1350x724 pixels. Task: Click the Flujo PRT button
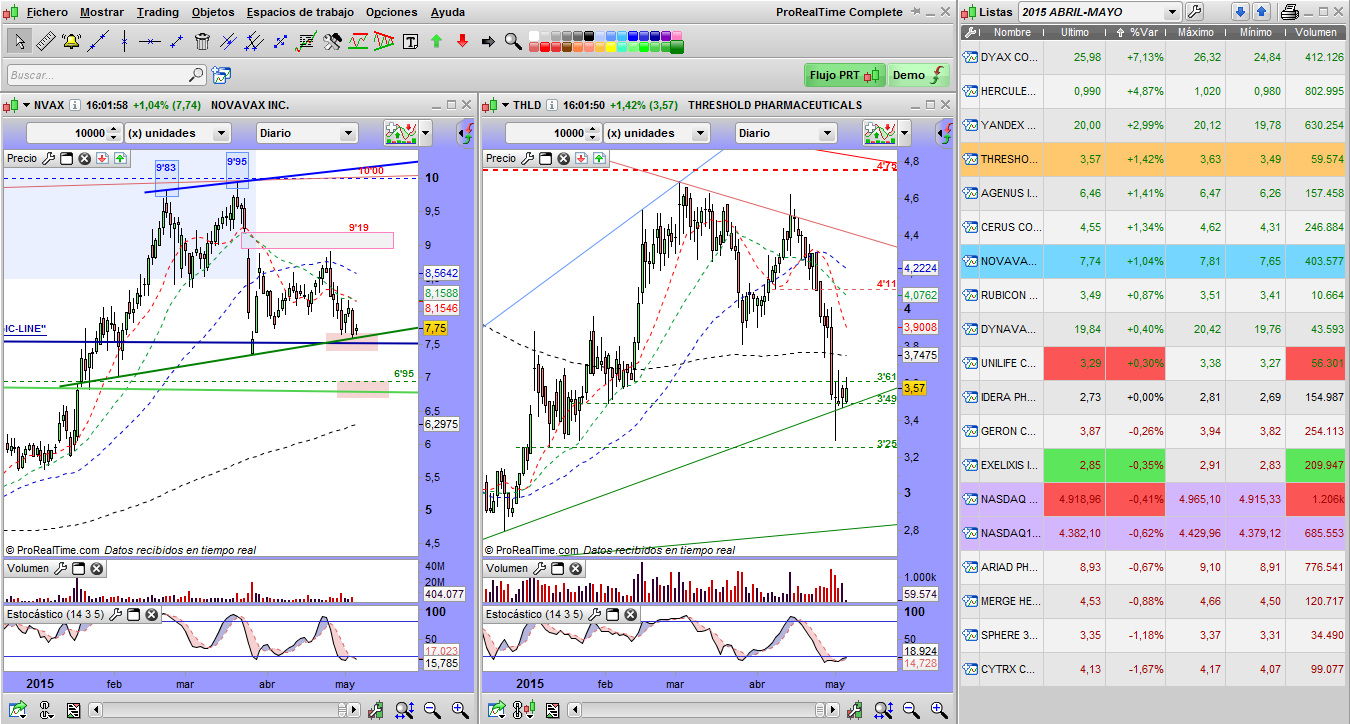coord(845,75)
